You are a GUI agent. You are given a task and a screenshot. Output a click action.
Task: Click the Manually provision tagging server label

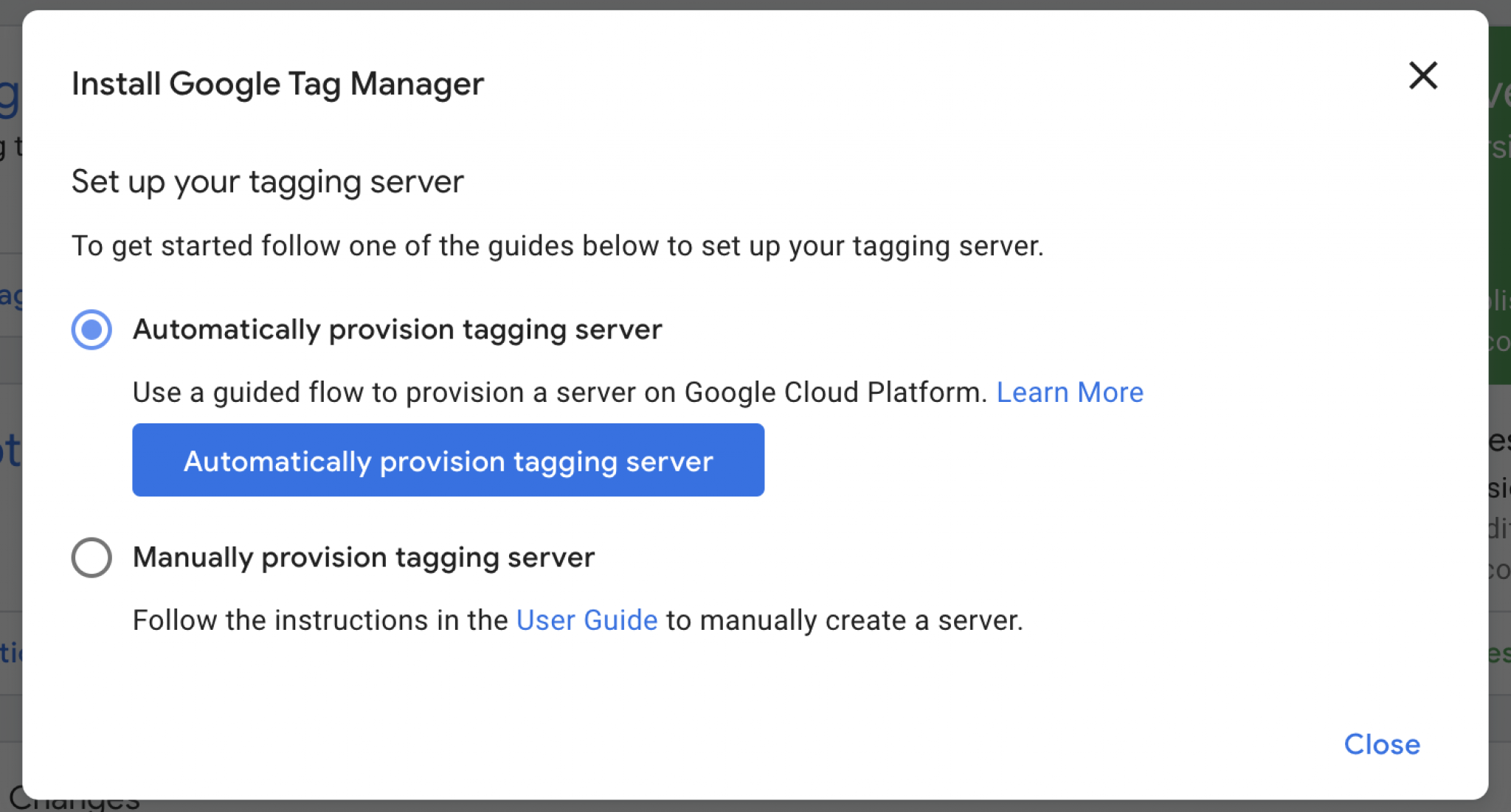coord(363,557)
